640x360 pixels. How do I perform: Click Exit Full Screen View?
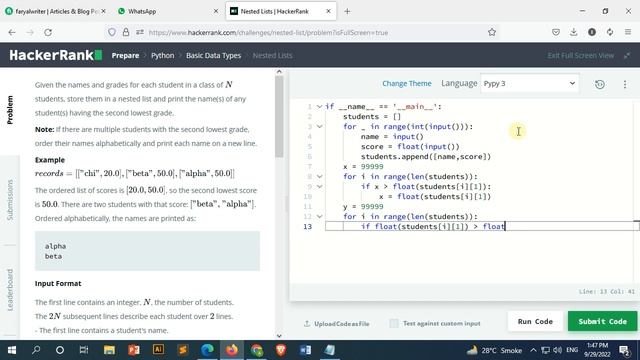[x=580, y=55]
